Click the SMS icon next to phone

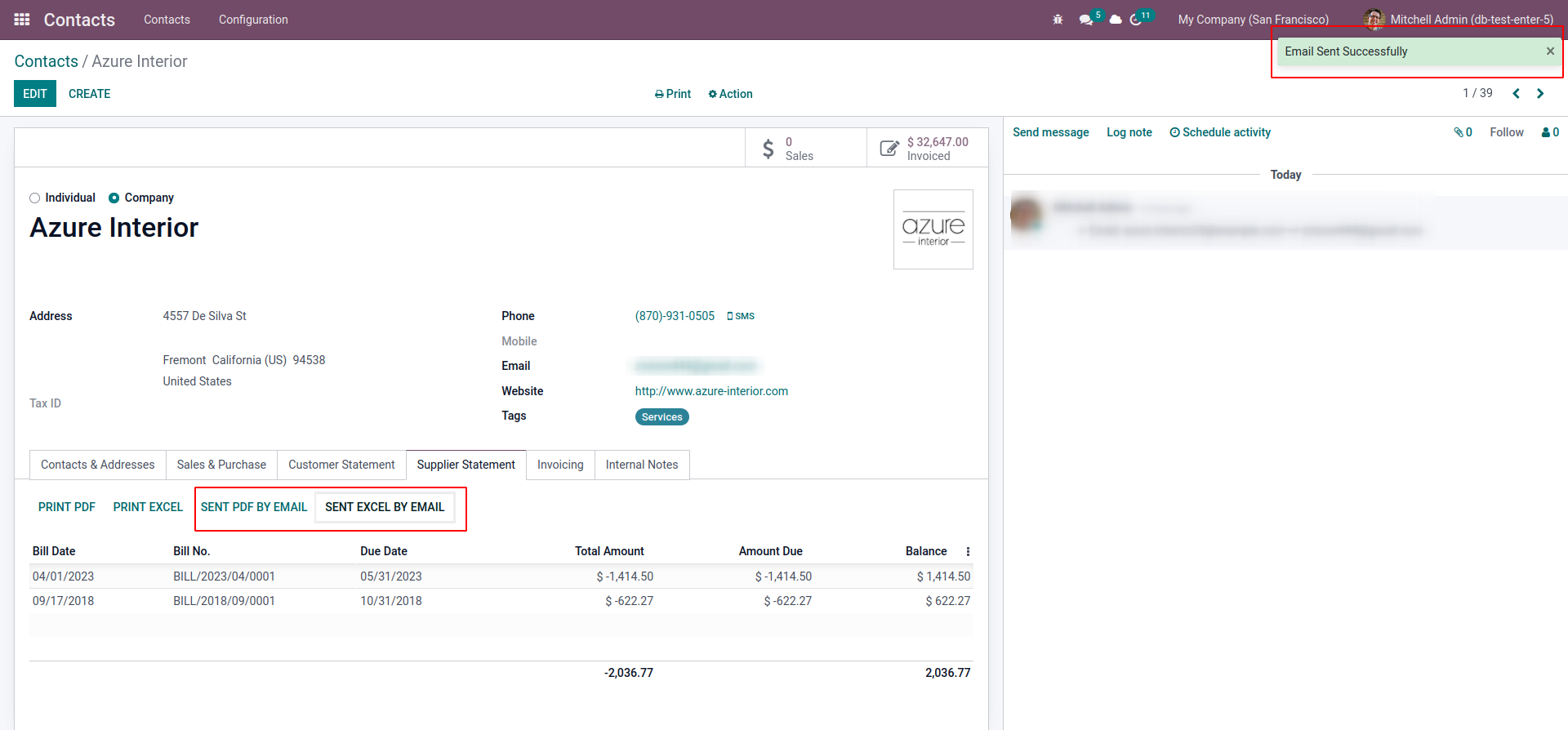[x=741, y=316]
